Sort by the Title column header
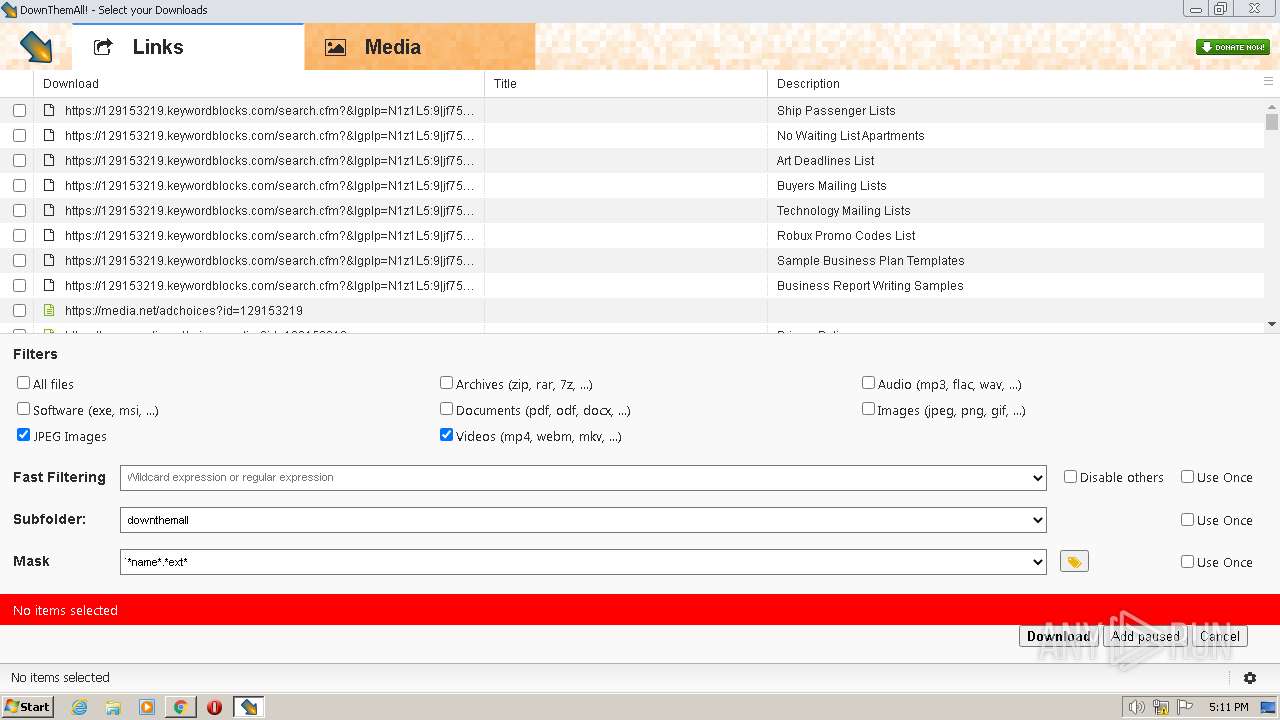 (626, 83)
